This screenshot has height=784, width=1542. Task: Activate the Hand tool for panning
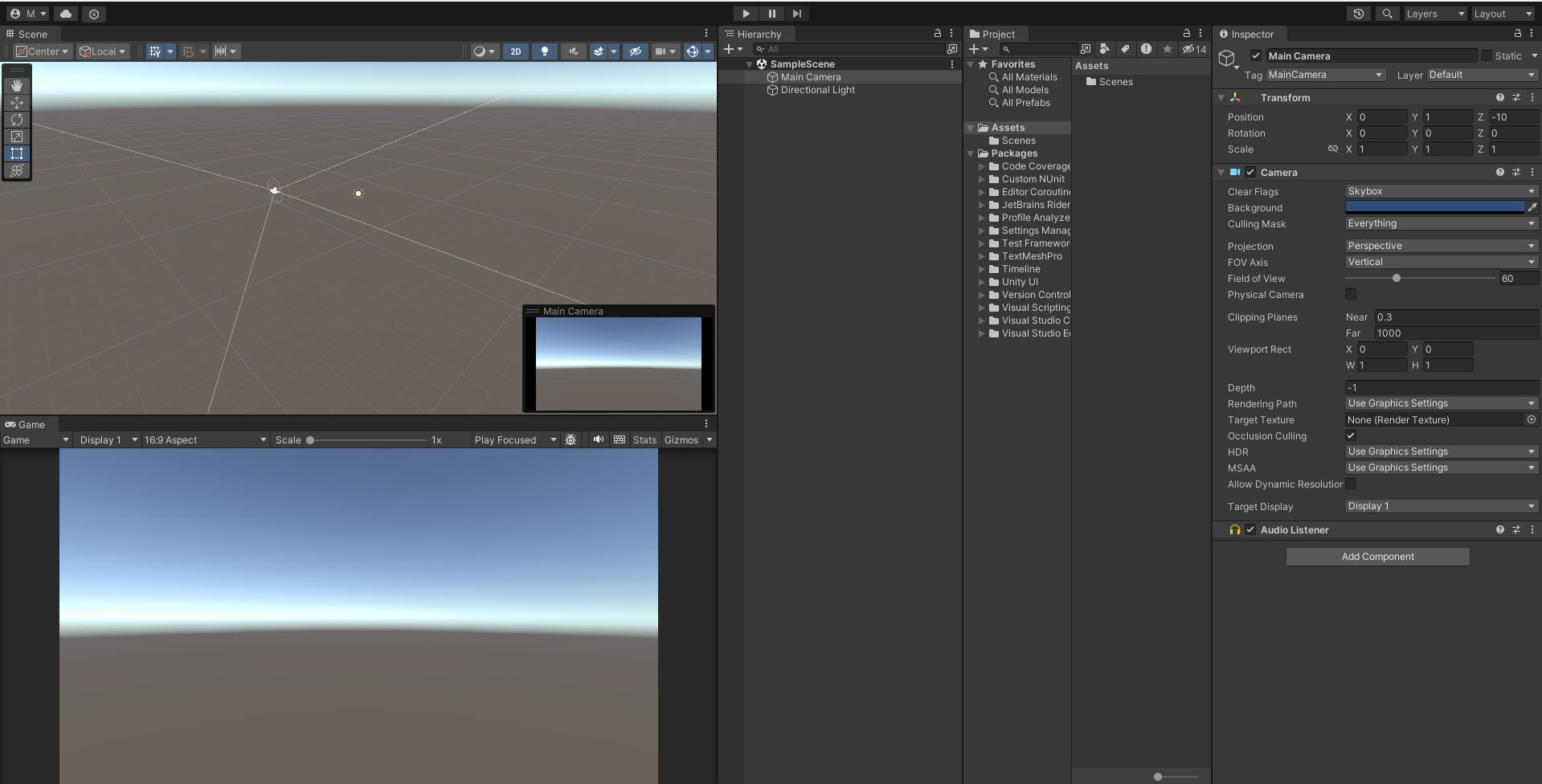tap(16, 85)
